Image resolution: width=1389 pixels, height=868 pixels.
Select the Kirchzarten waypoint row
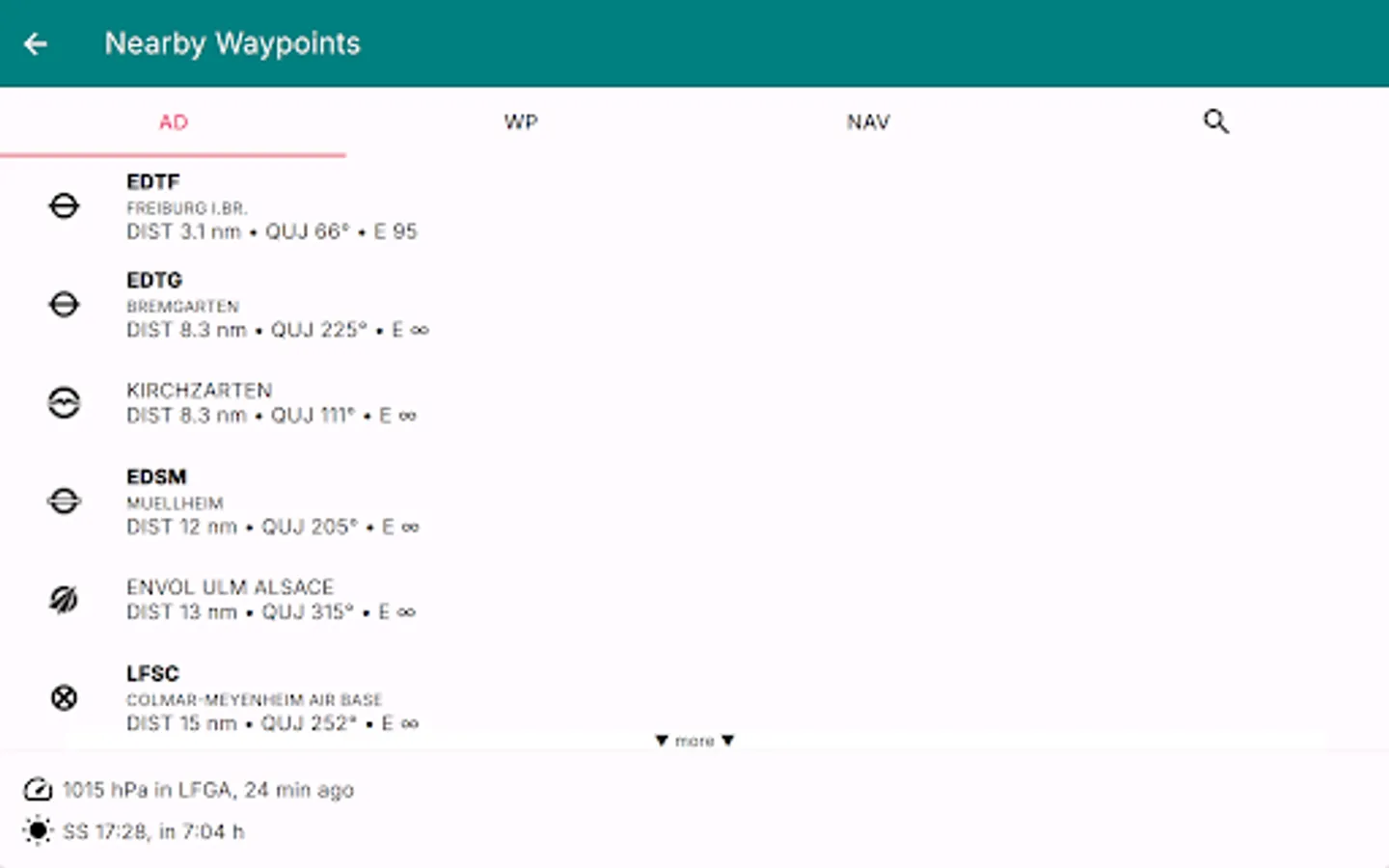point(273,402)
